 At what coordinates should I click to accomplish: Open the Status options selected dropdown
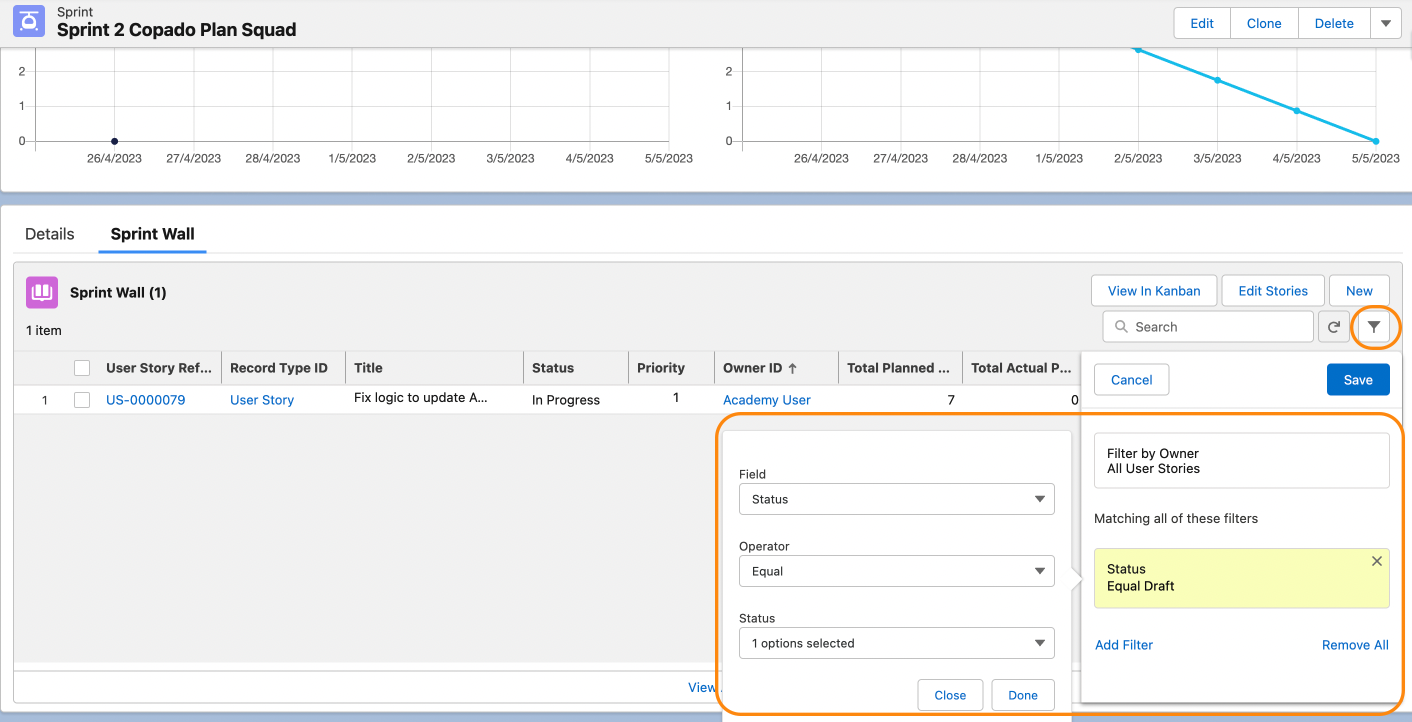896,643
